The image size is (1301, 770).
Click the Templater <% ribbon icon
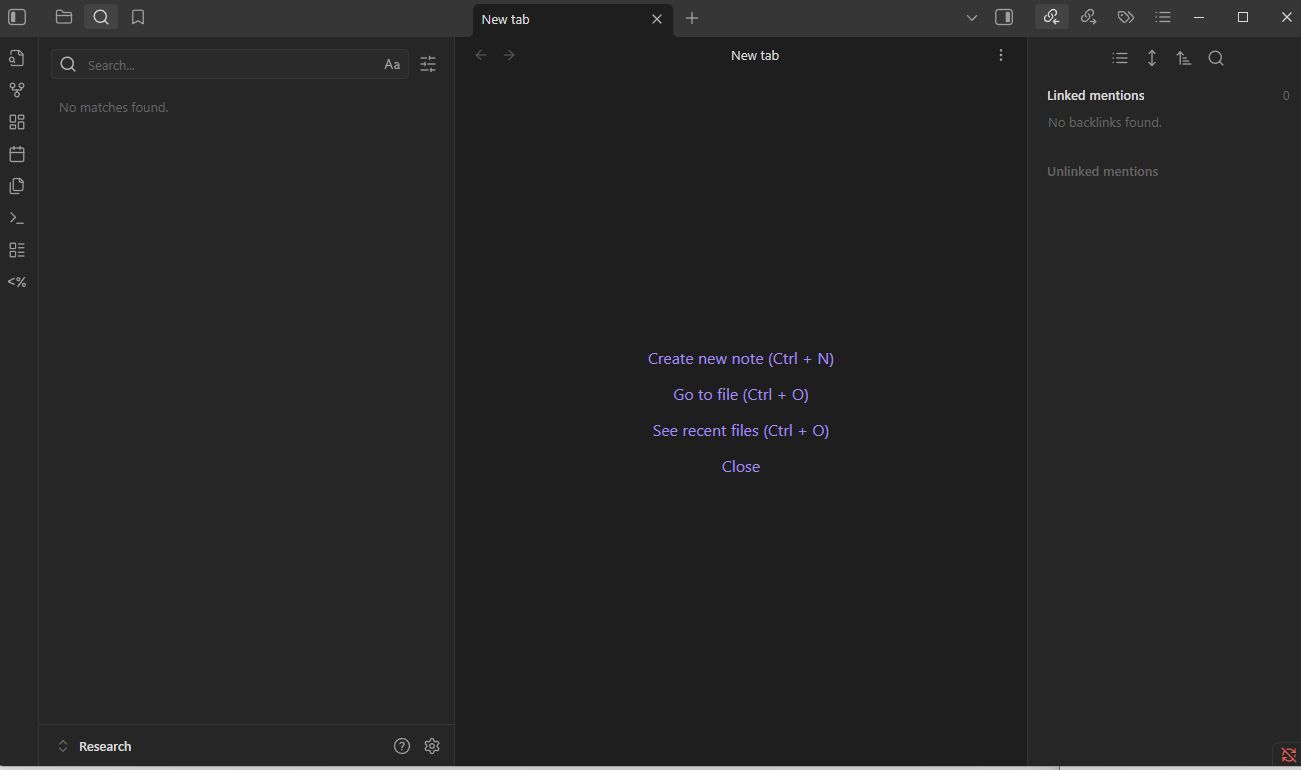click(x=17, y=282)
